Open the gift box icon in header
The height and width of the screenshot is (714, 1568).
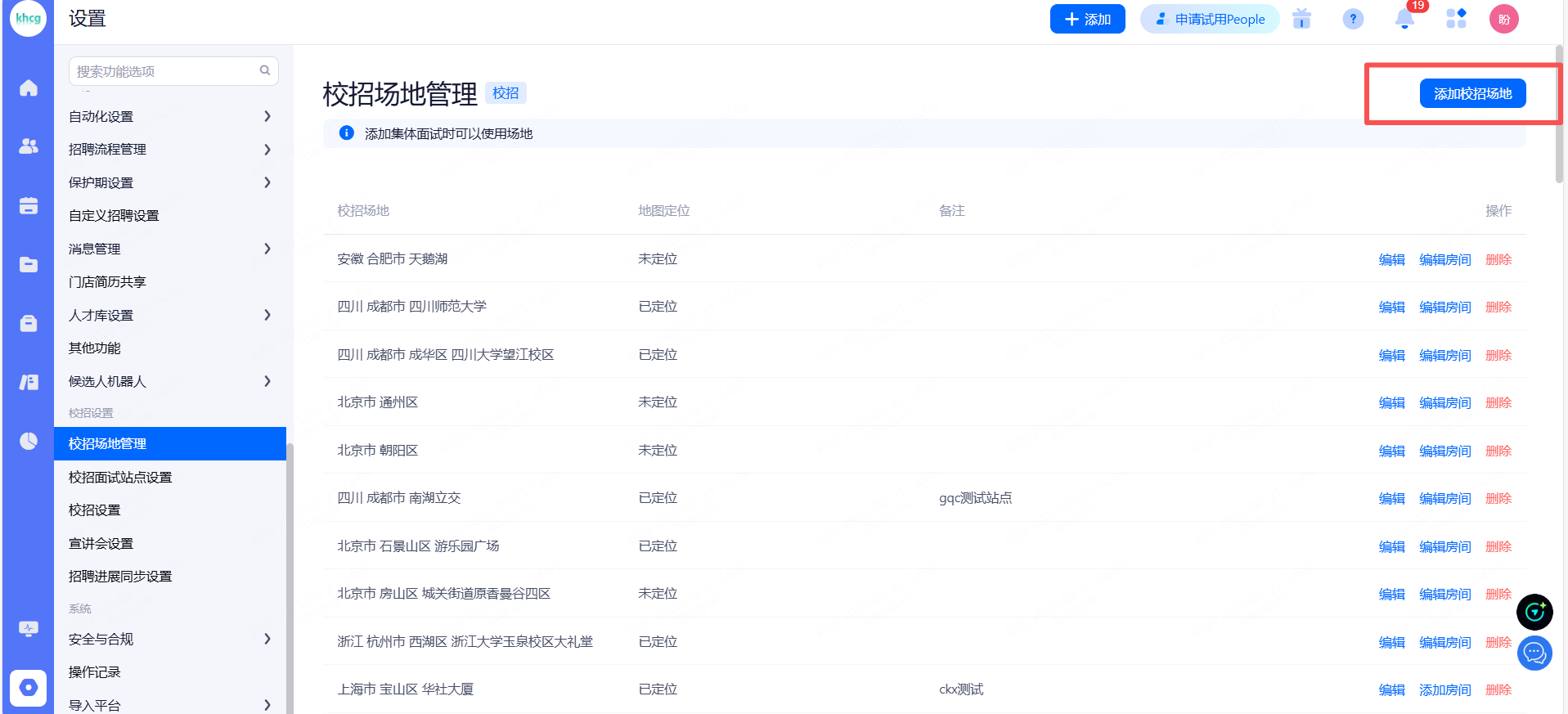(1301, 20)
